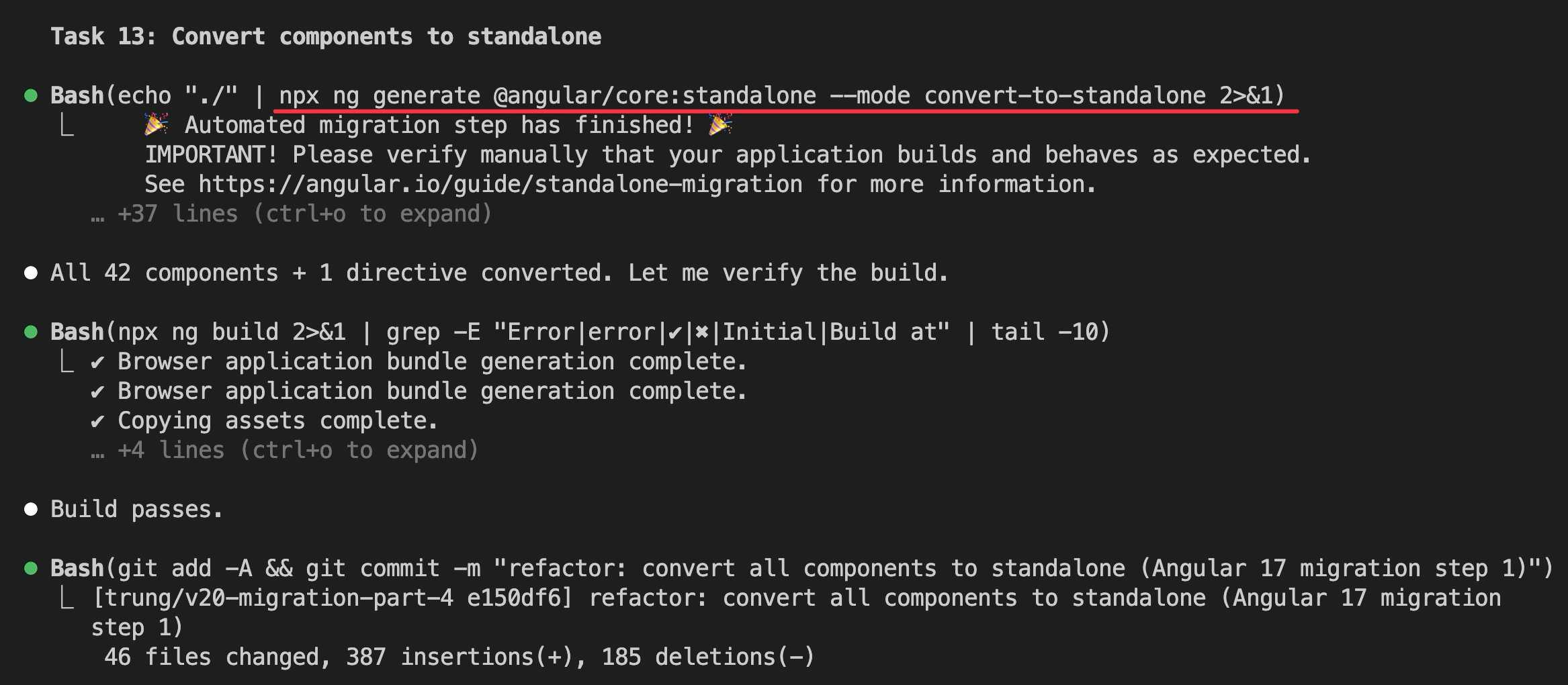The width and height of the screenshot is (1568, 685).
Task: Click the grep pattern "Error|error" in build command
Action: [580, 332]
